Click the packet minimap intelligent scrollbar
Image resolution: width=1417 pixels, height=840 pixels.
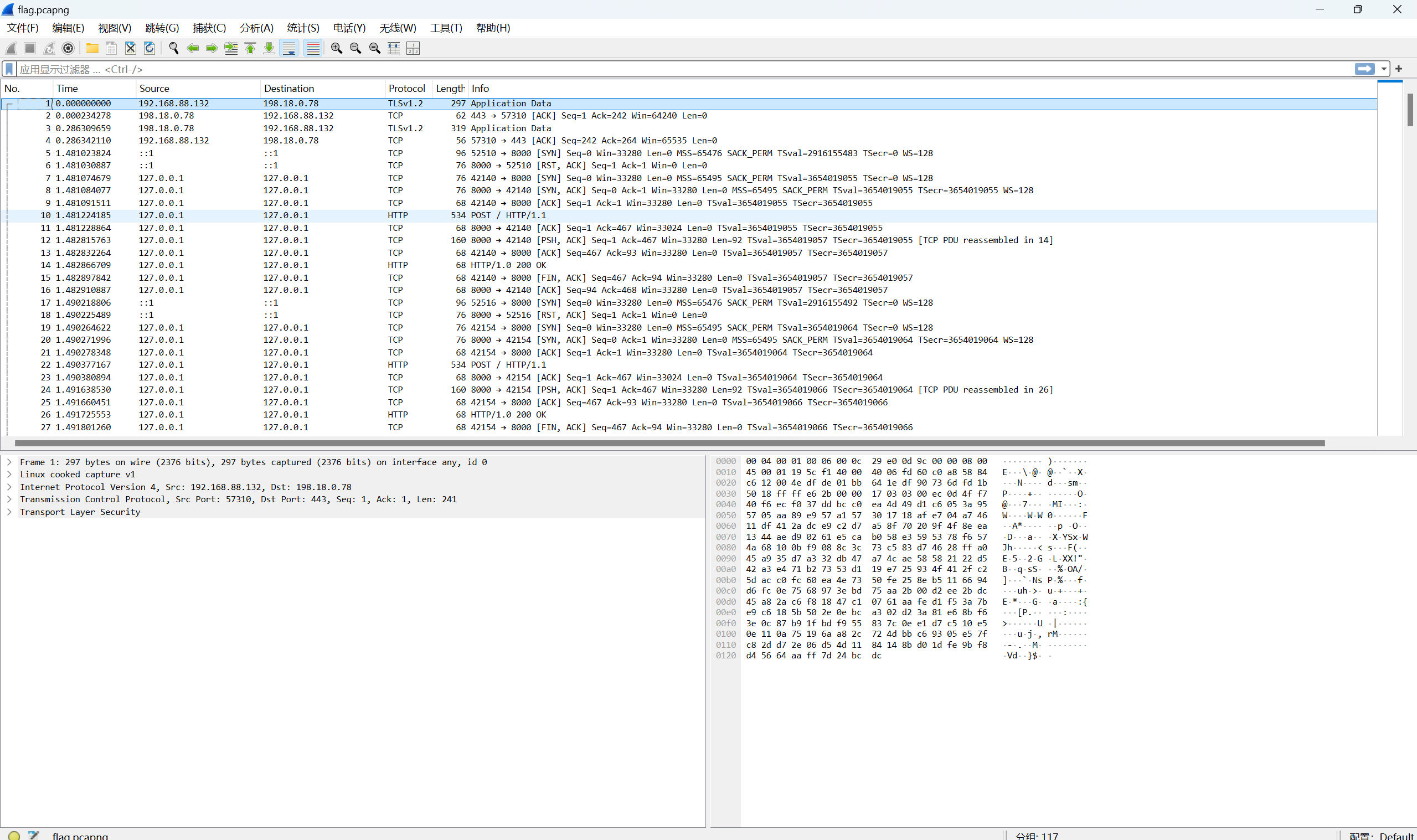(x=1390, y=258)
